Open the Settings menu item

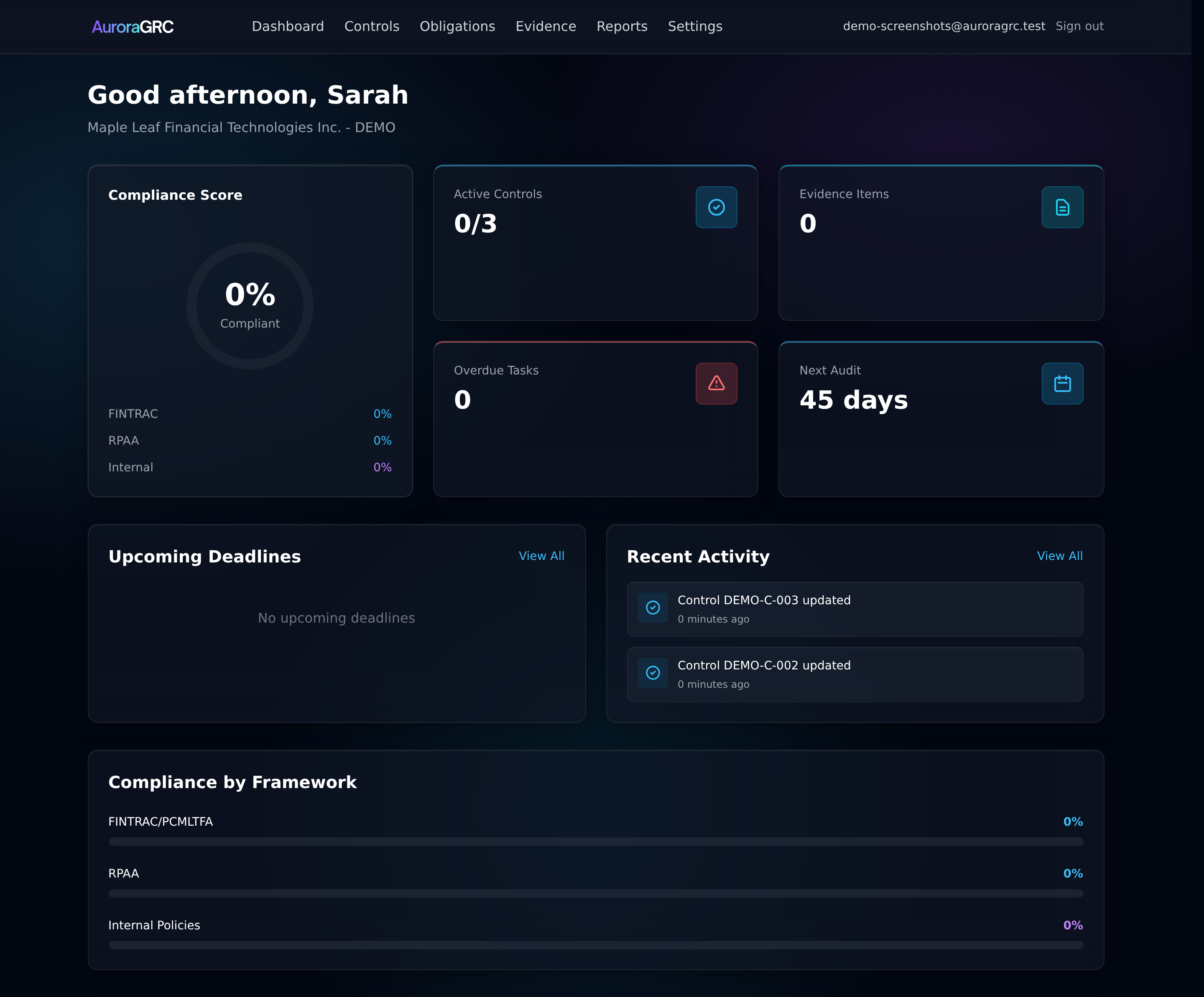click(x=695, y=26)
